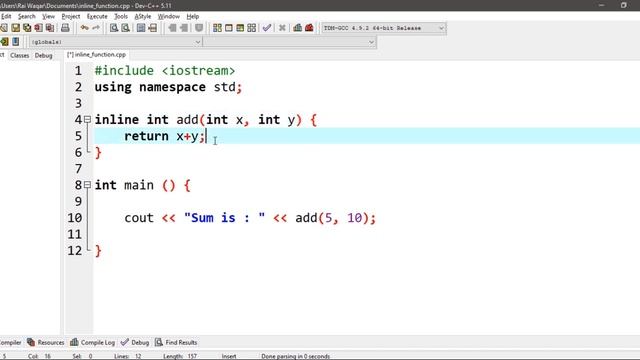Screen dimensions: 640x360
Task: Open the Search menu
Action: pyautogui.click(x=27, y=16)
